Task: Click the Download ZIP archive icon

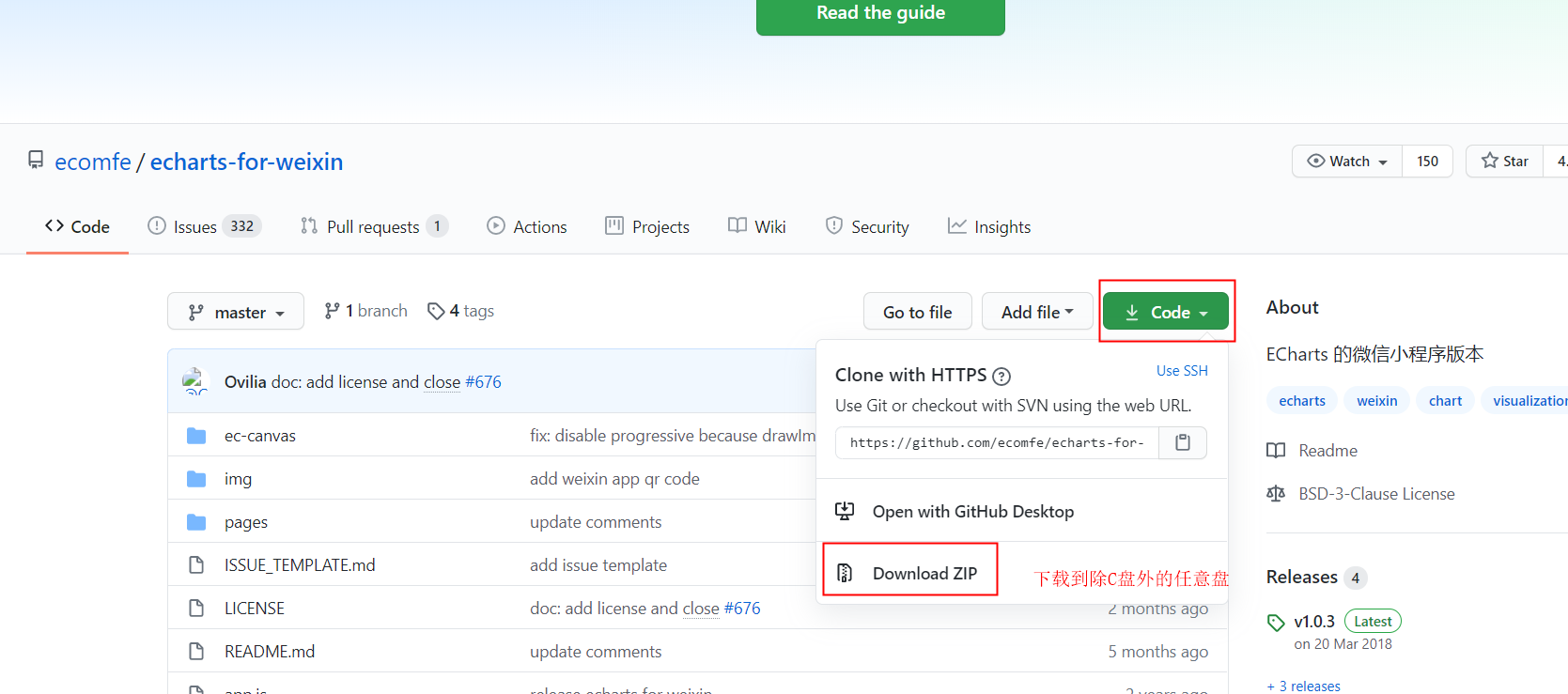Action: point(845,573)
